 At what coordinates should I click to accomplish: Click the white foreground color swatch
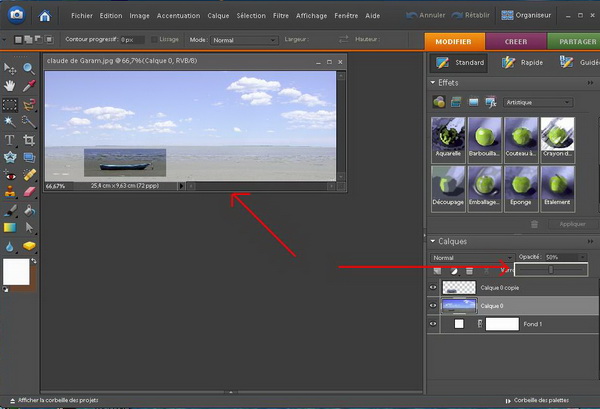tap(16, 272)
